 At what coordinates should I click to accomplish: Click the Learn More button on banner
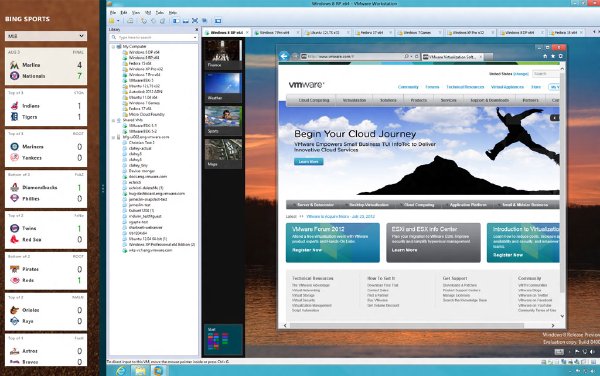[x=308, y=162]
